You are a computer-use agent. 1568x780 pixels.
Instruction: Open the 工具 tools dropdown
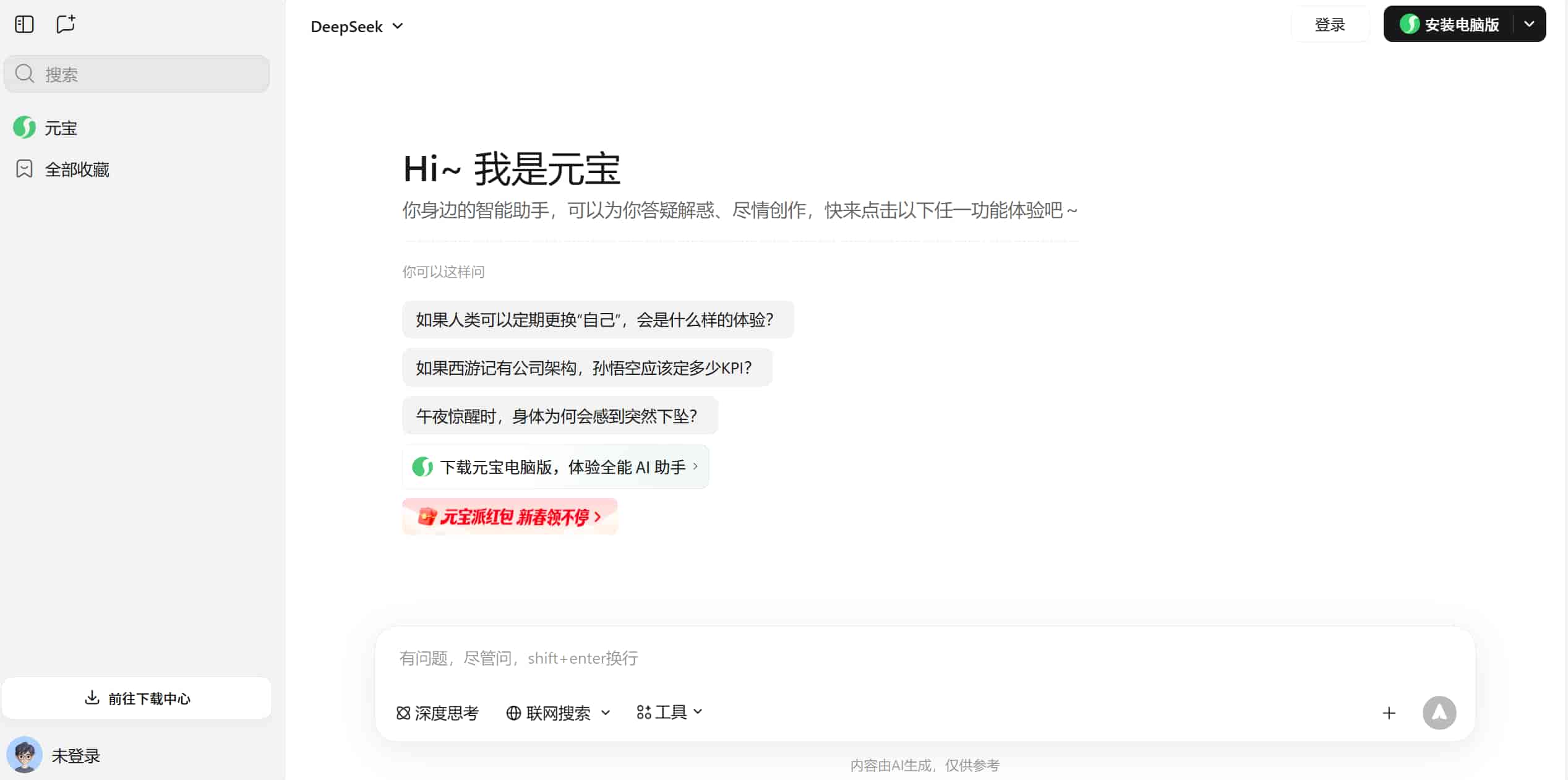[x=670, y=713]
